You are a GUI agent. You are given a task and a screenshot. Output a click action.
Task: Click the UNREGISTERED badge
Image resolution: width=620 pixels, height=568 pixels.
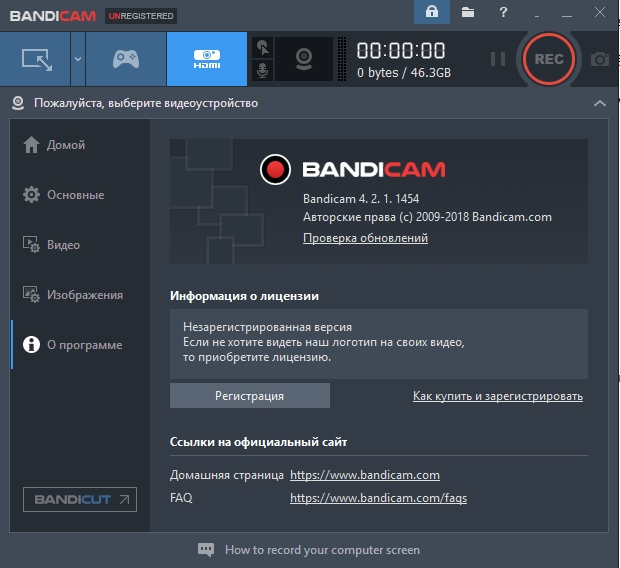141,16
